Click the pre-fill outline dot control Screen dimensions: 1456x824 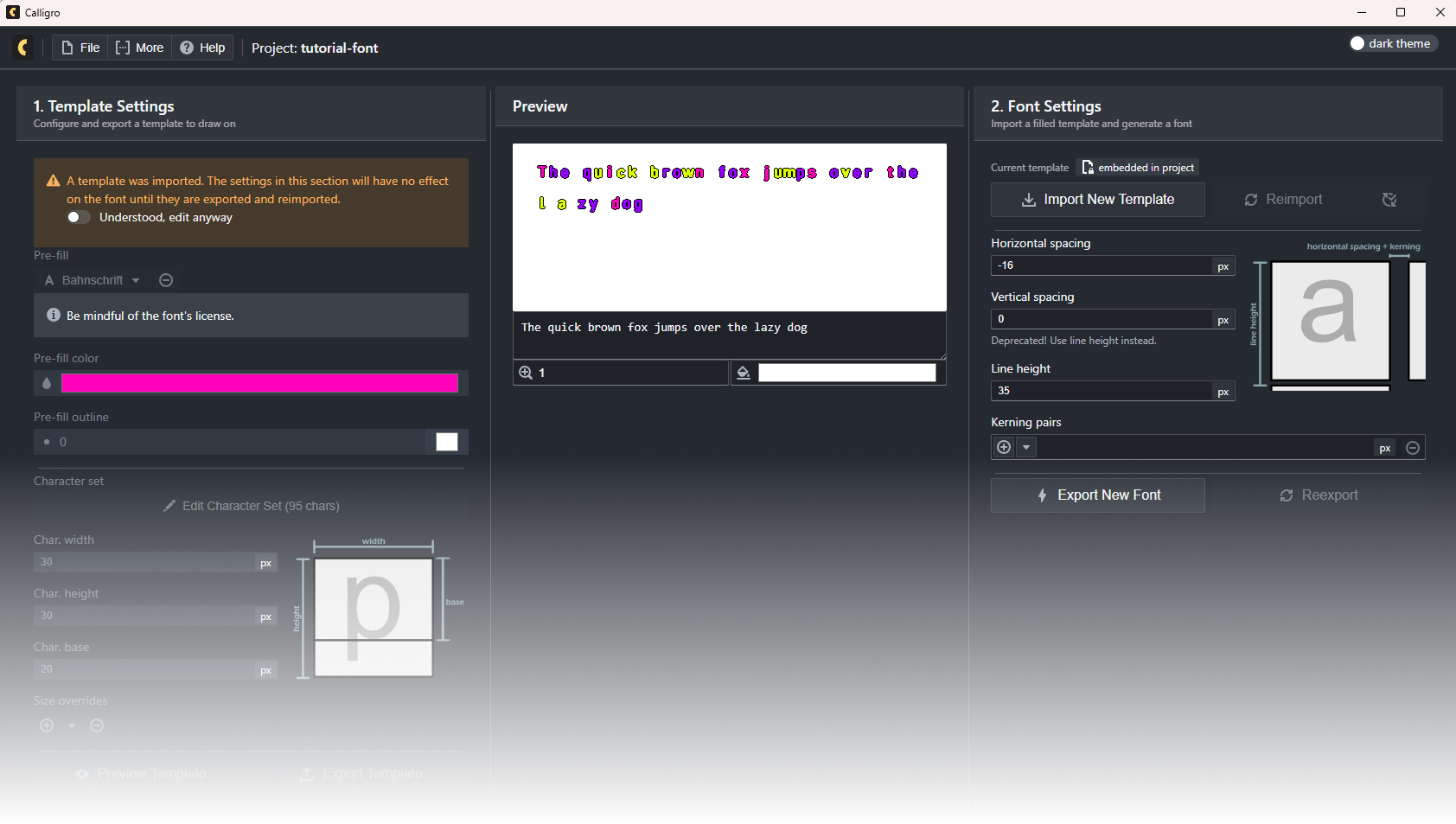point(48,442)
